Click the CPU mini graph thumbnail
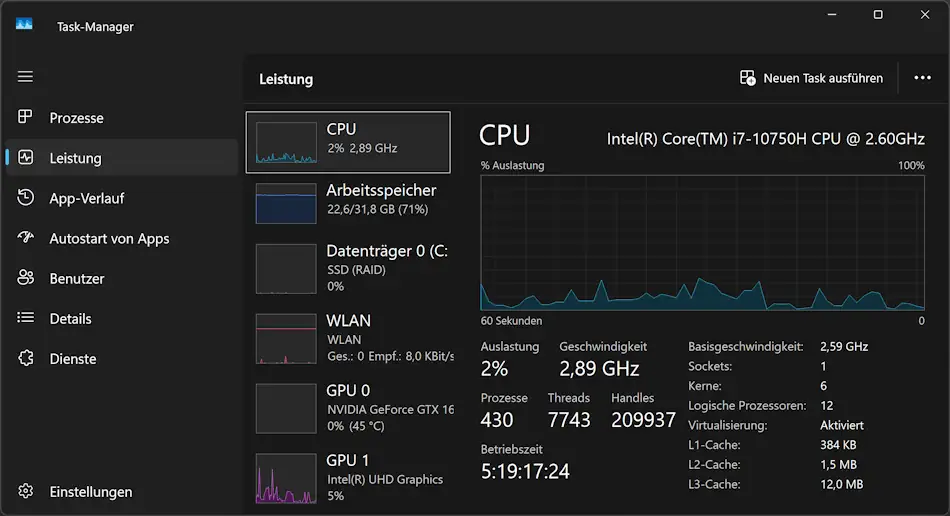This screenshot has height=516, width=950. (286, 143)
